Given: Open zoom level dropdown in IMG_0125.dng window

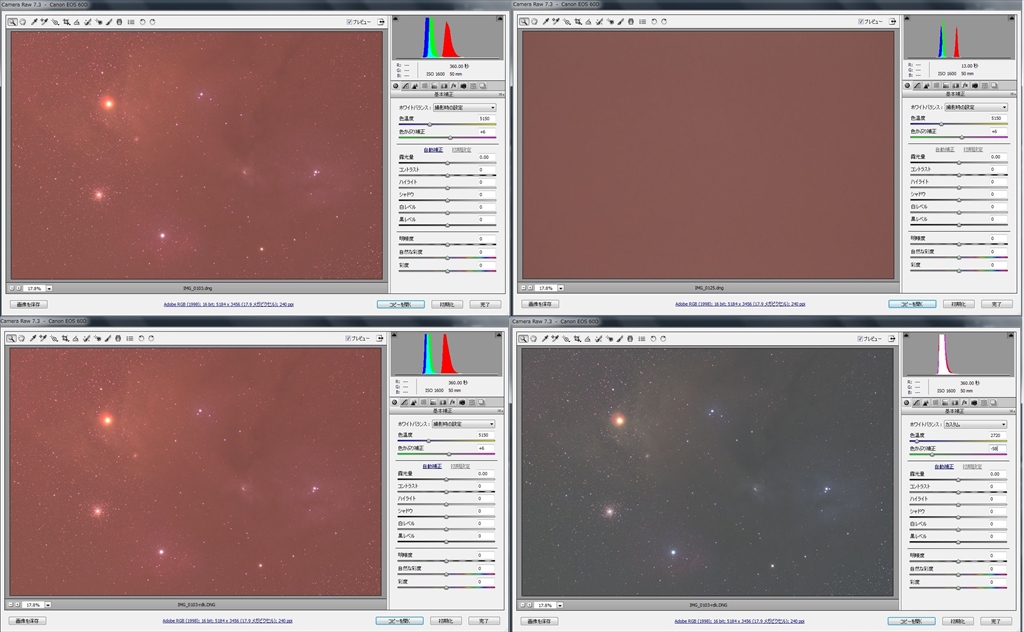Looking at the screenshot, I should [x=561, y=288].
